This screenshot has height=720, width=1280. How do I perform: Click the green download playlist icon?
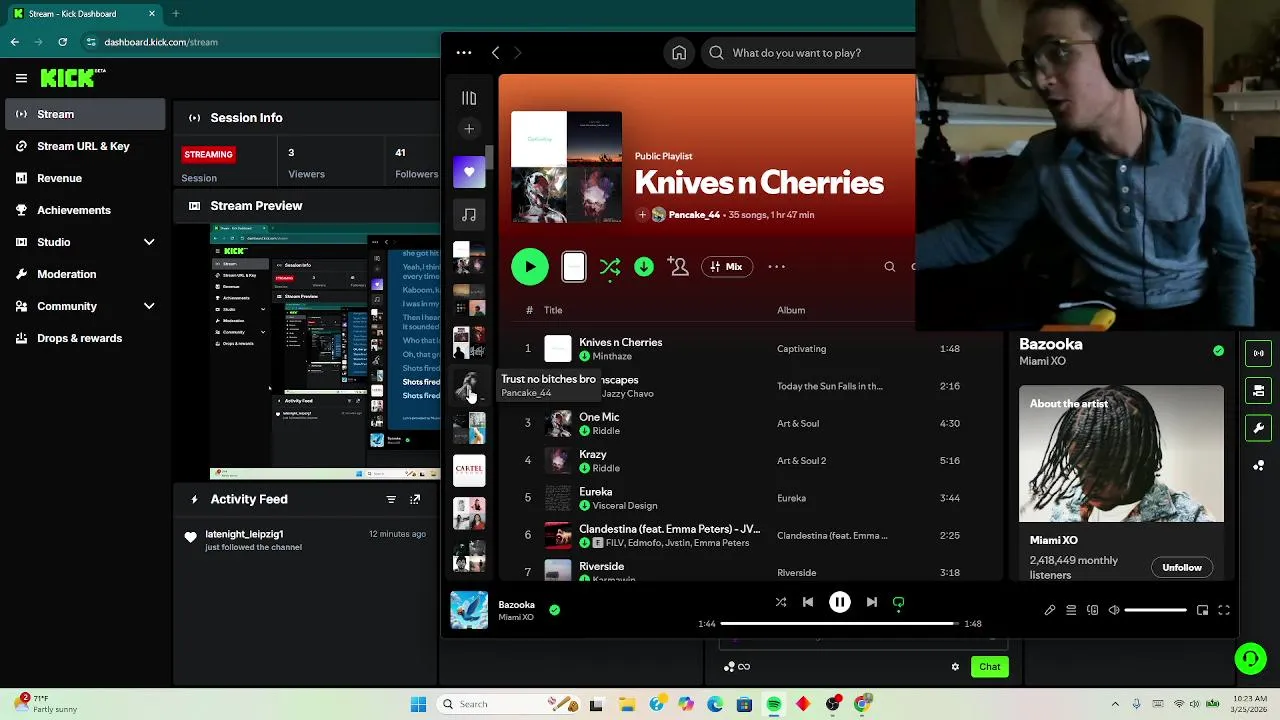(644, 267)
